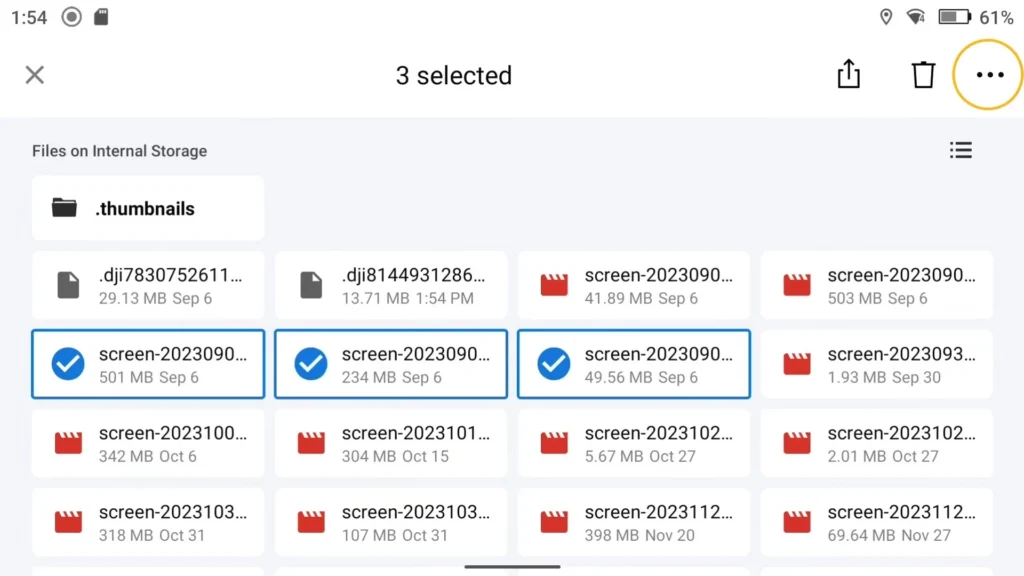Click the "3 selected" title text
1024x576 pixels.
(x=454, y=75)
